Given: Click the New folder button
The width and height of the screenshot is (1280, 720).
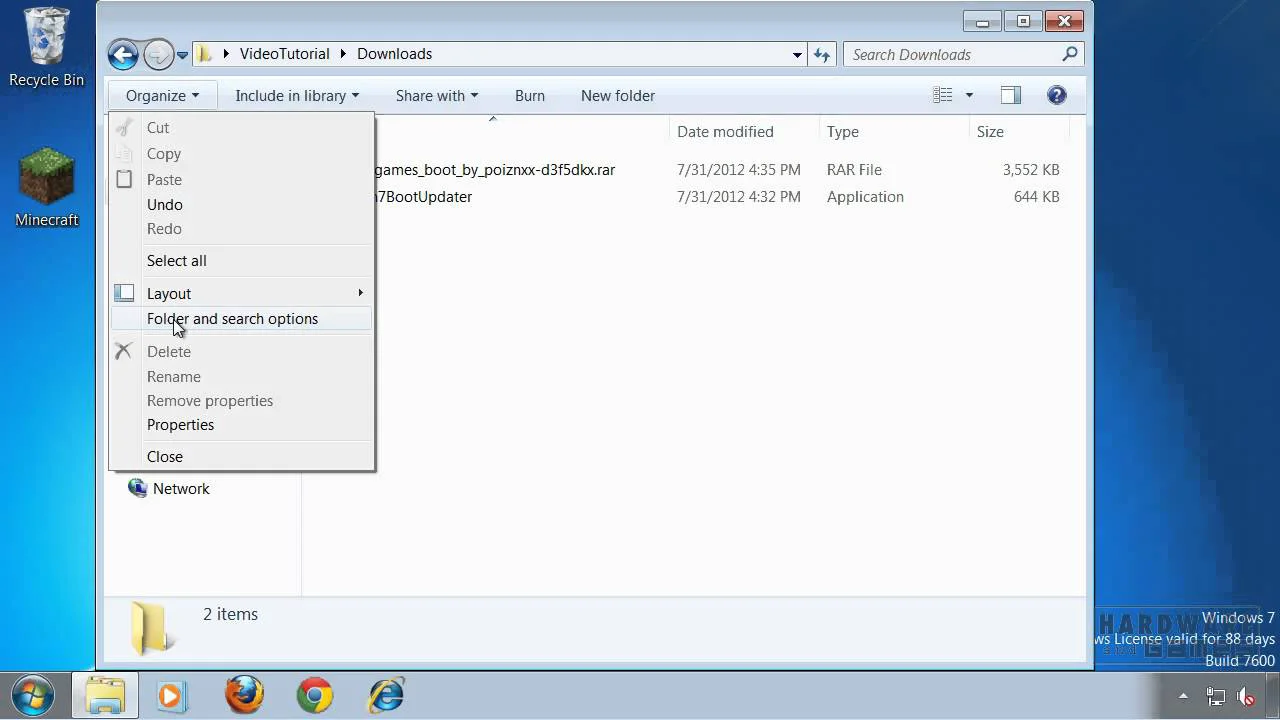Looking at the screenshot, I should tap(618, 95).
